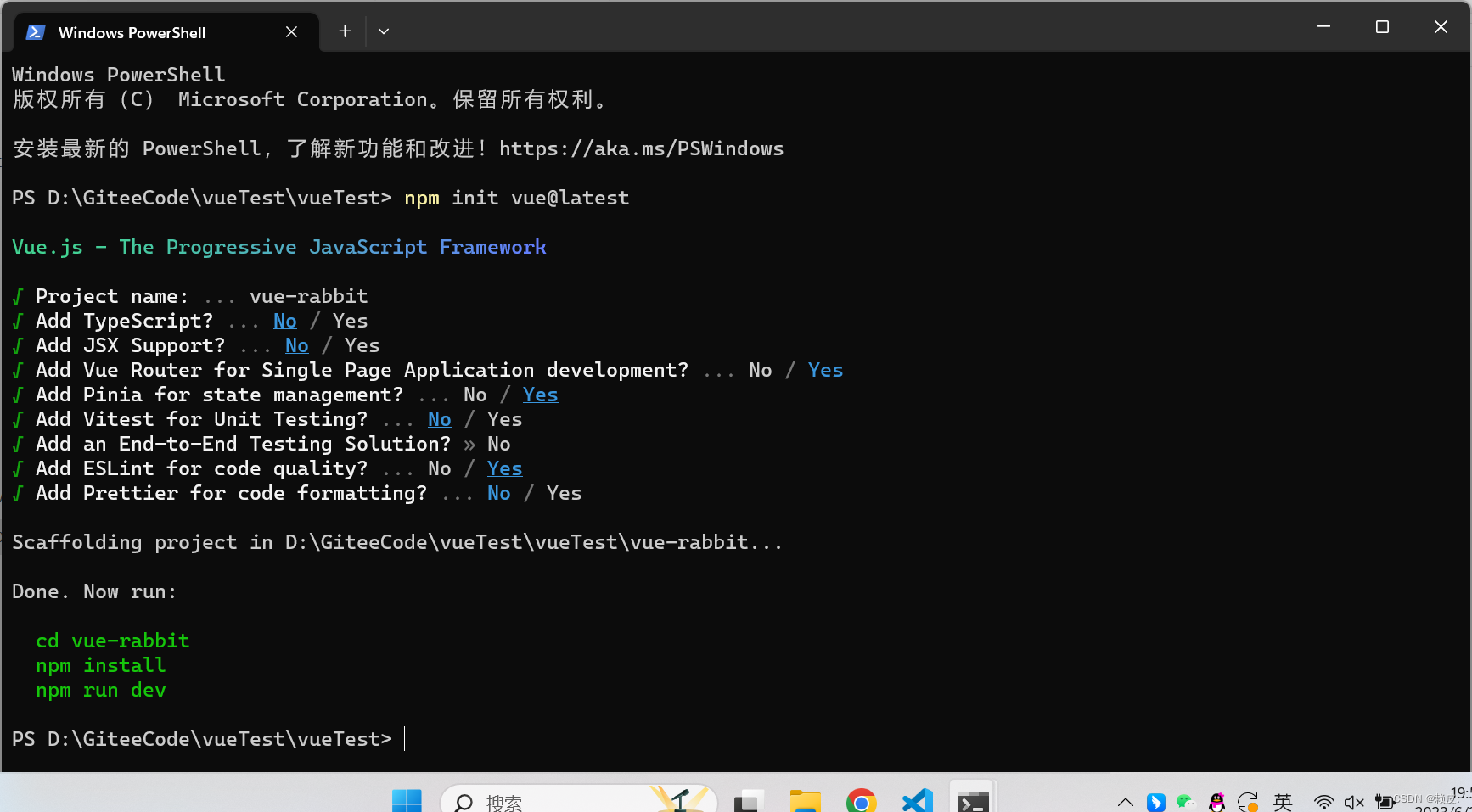Viewport: 1472px width, 812px height.
Task: Close the PowerShell window
Action: point(1441,27)
